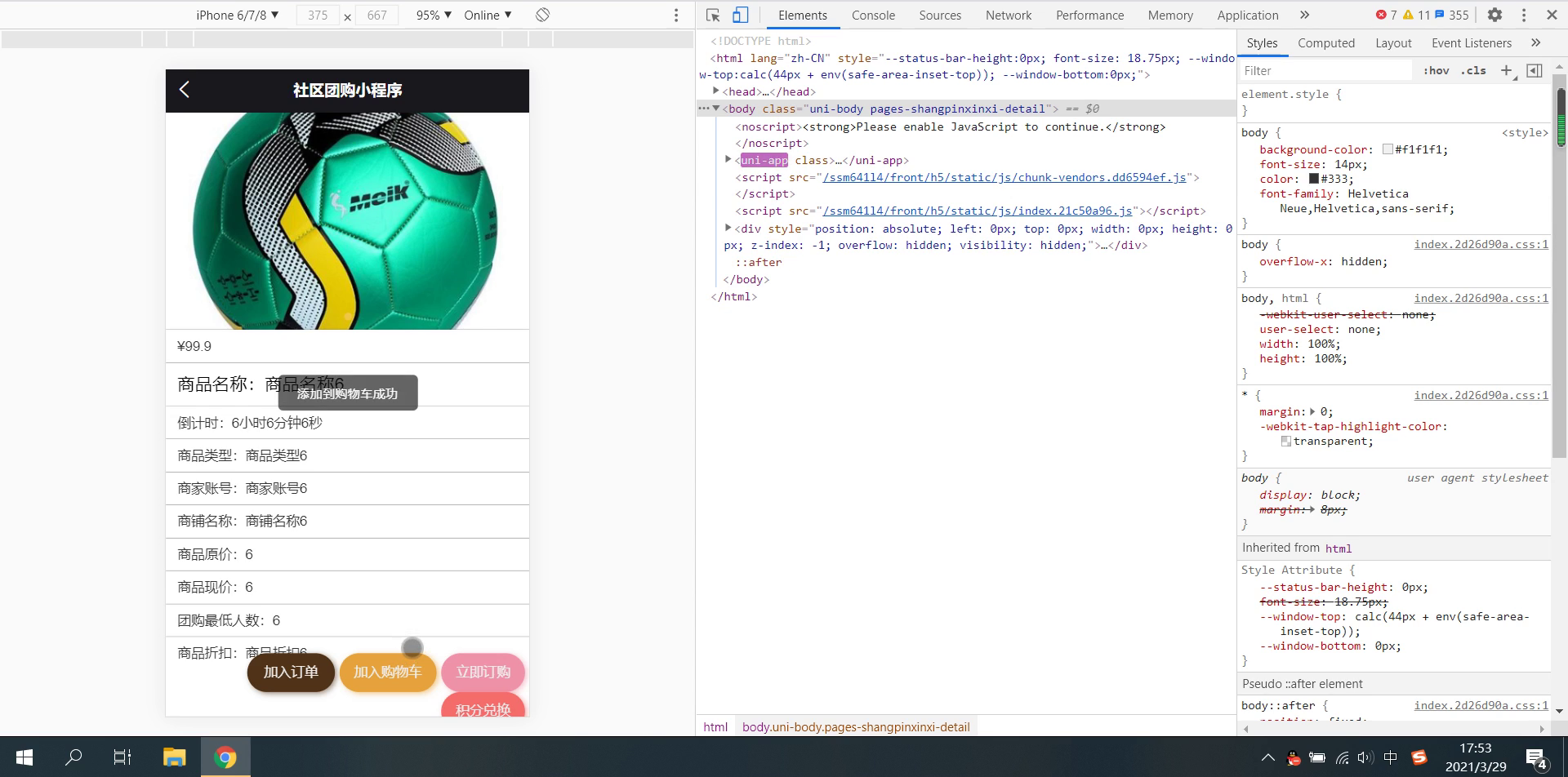Tap the 加入订单 button
This screenshot has width=1568, height=777.
[291, 672]
